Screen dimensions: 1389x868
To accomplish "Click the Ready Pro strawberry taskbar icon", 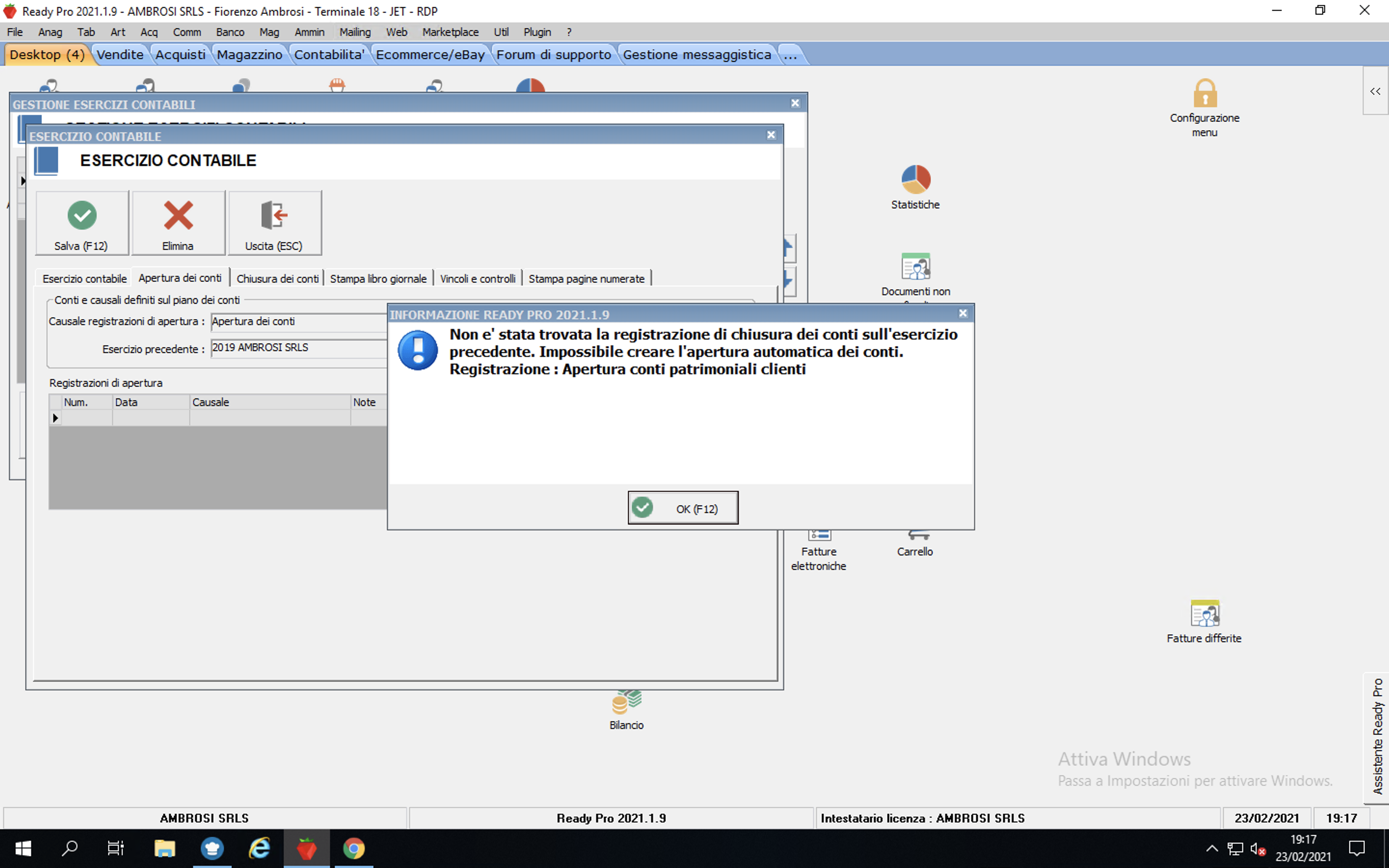I will point(307,848).
